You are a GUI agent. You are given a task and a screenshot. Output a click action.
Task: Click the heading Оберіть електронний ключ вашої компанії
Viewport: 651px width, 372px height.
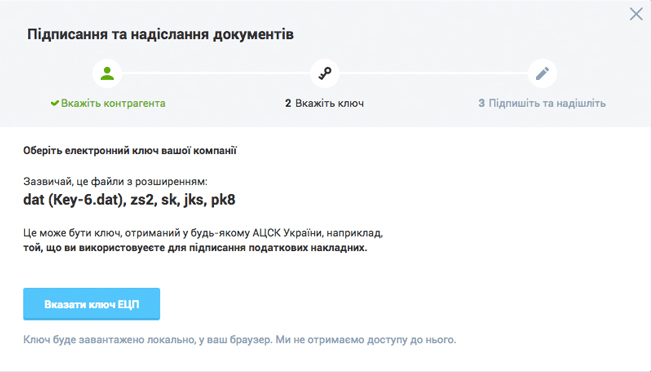click(130, 150)
